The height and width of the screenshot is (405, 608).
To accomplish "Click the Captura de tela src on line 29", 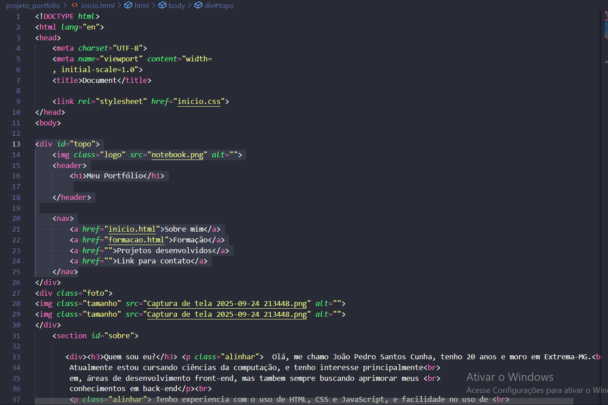I will coord(226,313).
